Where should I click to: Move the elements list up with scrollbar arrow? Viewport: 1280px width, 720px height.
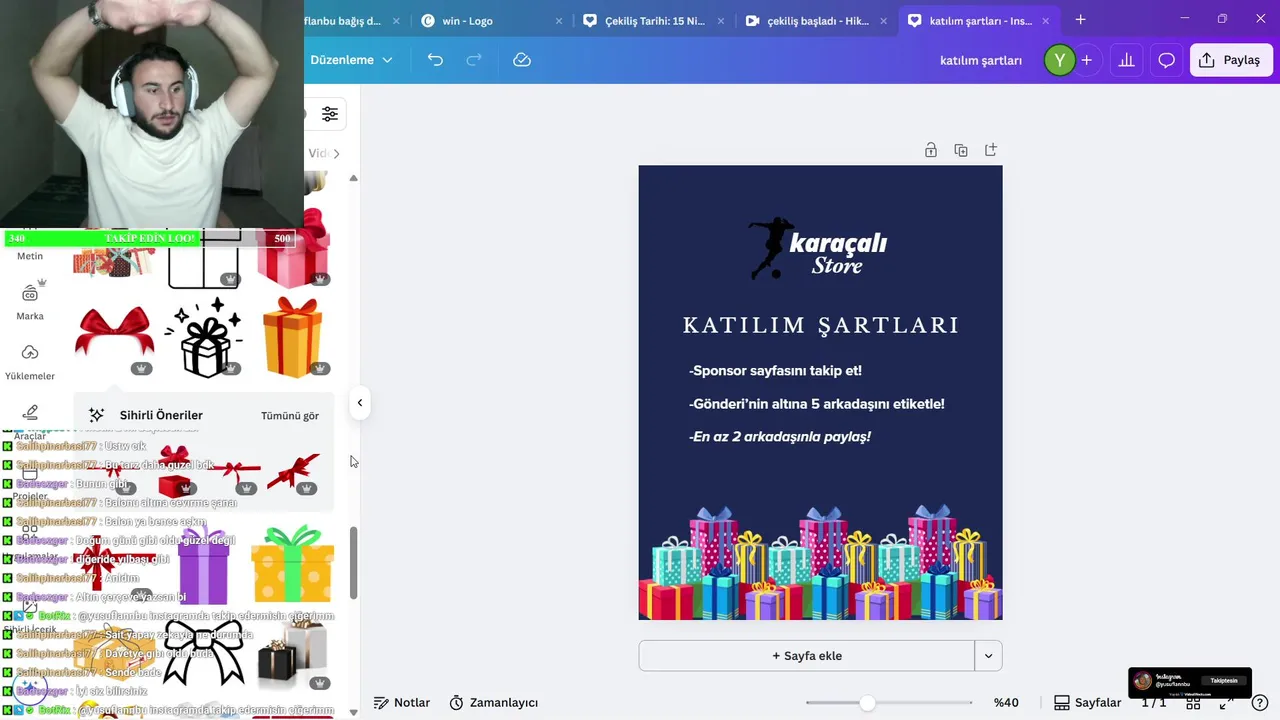tap(353, 178)
